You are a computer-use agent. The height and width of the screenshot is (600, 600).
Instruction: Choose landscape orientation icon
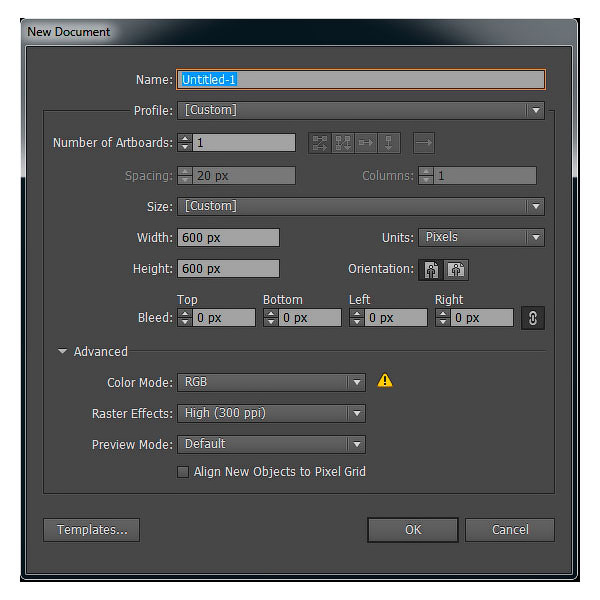[x=456, y=270]
